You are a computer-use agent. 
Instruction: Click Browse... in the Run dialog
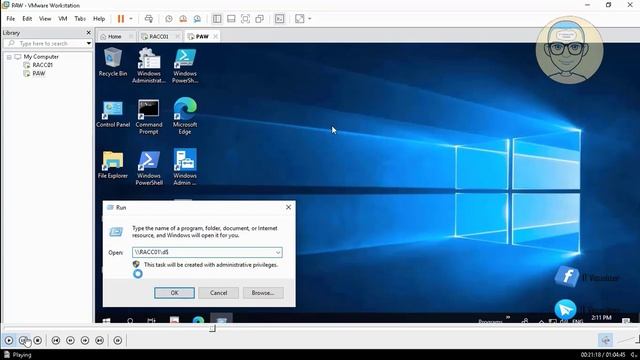pyautogui.click(x=262, y=293)
